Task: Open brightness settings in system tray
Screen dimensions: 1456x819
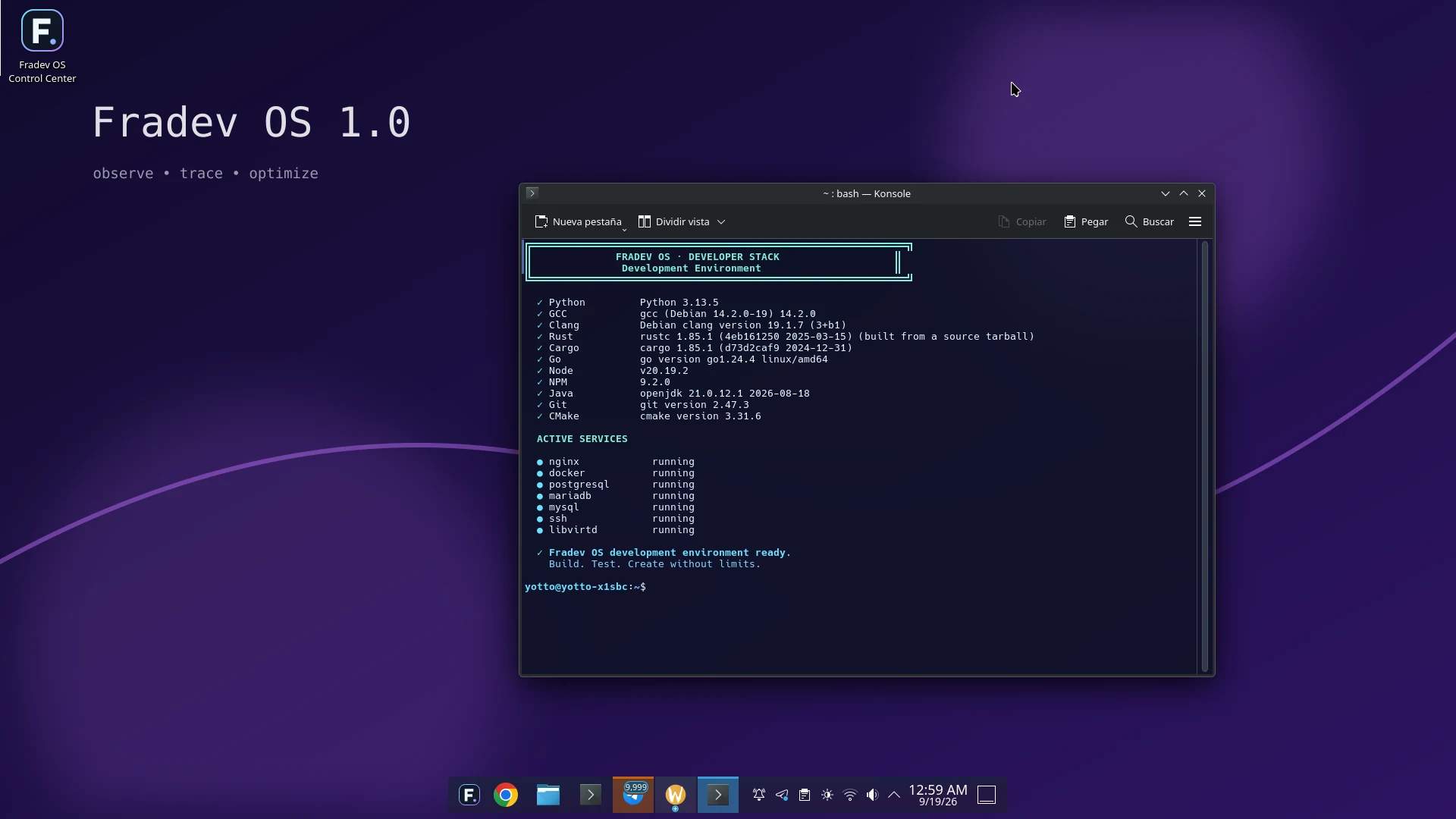Action: 827,795
